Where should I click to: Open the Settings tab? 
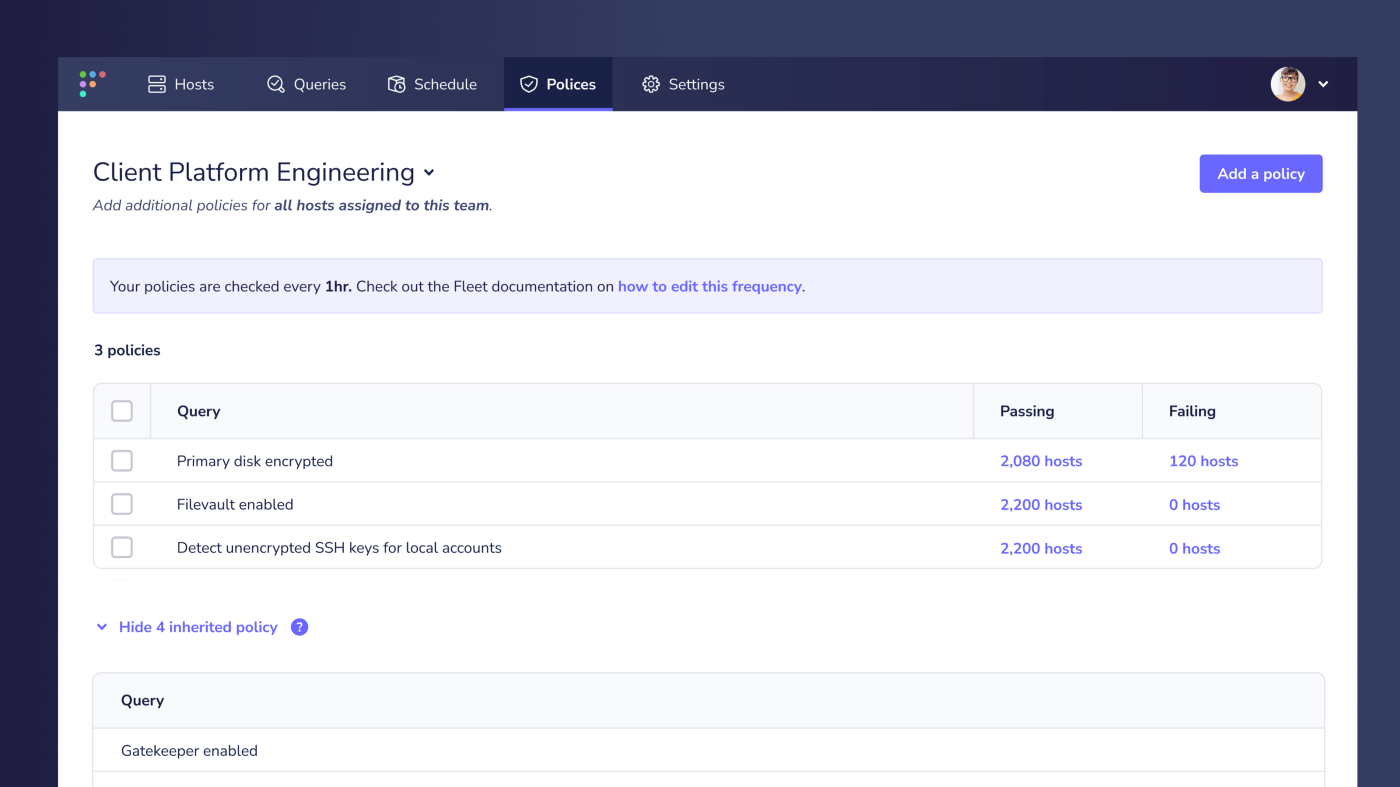point(683,84)
